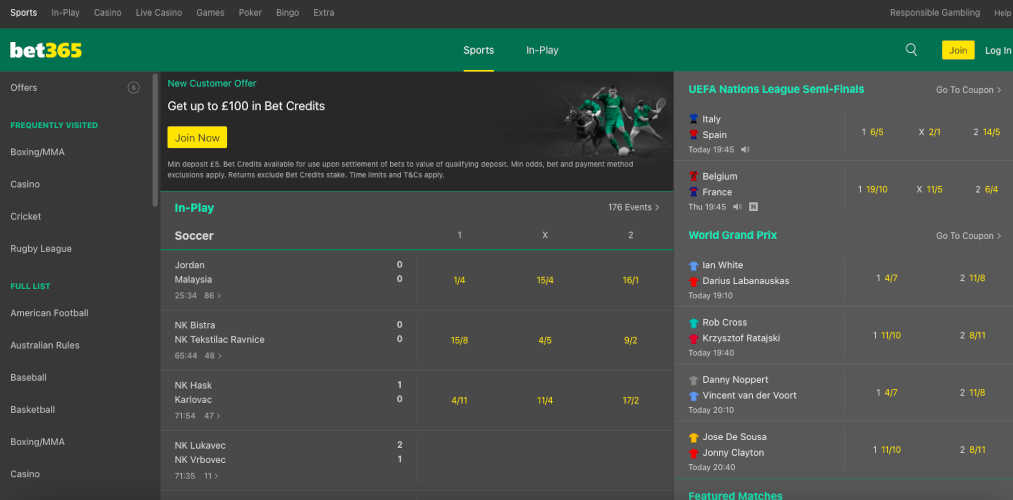The image size is (1013, 500).
Task: Switch to In-Play tab in green header
Action: click(x=542, y=50)
